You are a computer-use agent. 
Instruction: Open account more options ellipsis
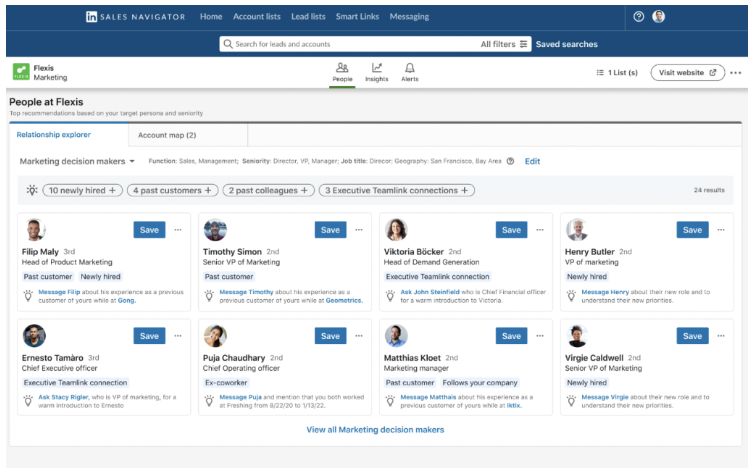[735, 73]
